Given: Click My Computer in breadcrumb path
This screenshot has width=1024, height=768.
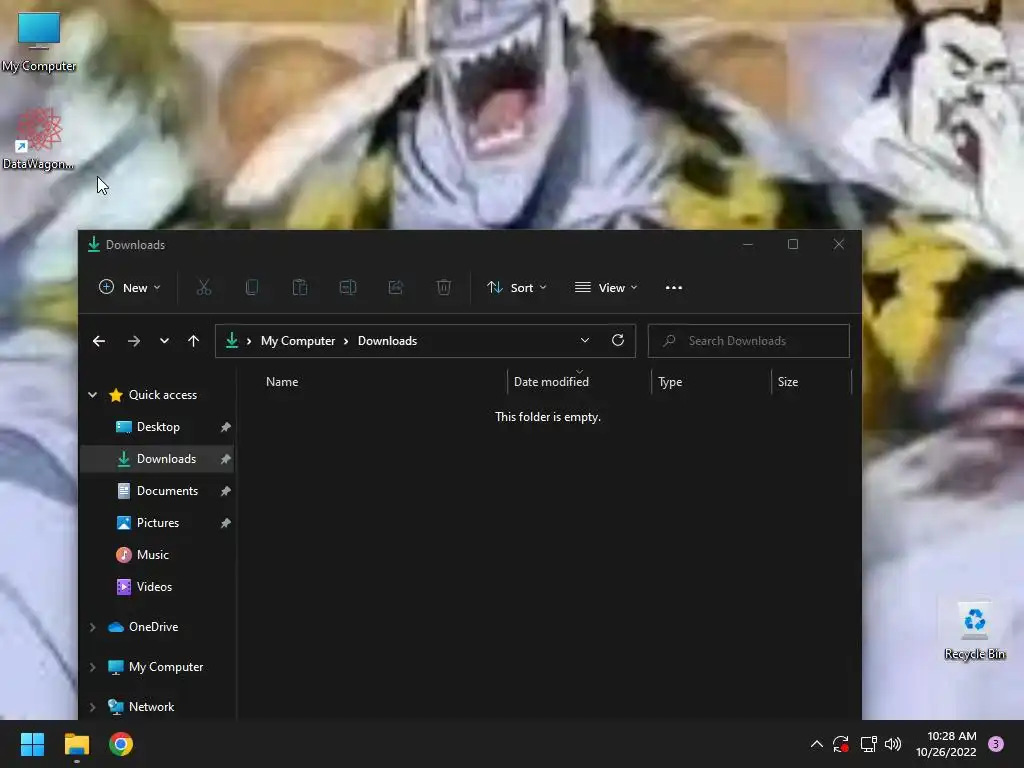Looking at the screenshot, I should 298,341.
